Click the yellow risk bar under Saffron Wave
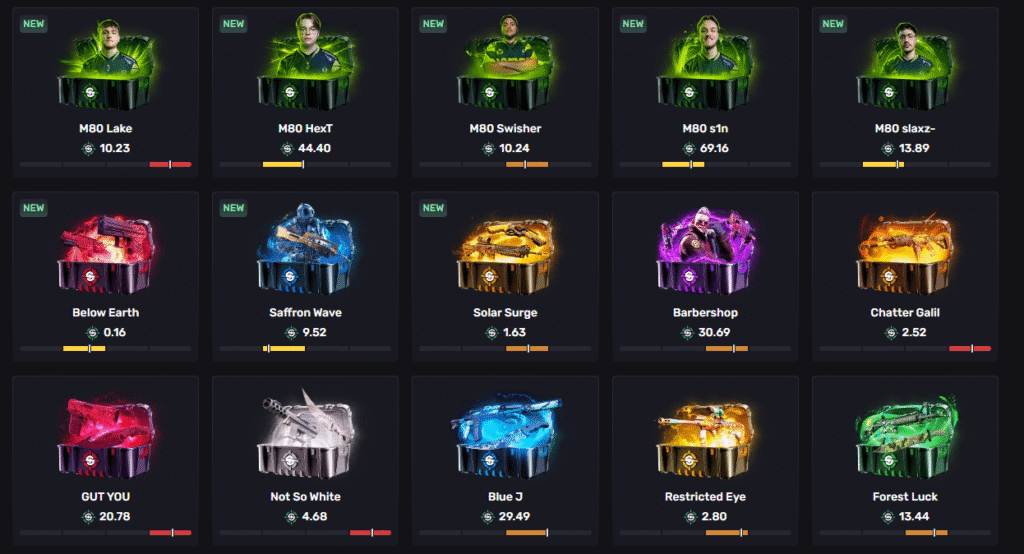 284,349
